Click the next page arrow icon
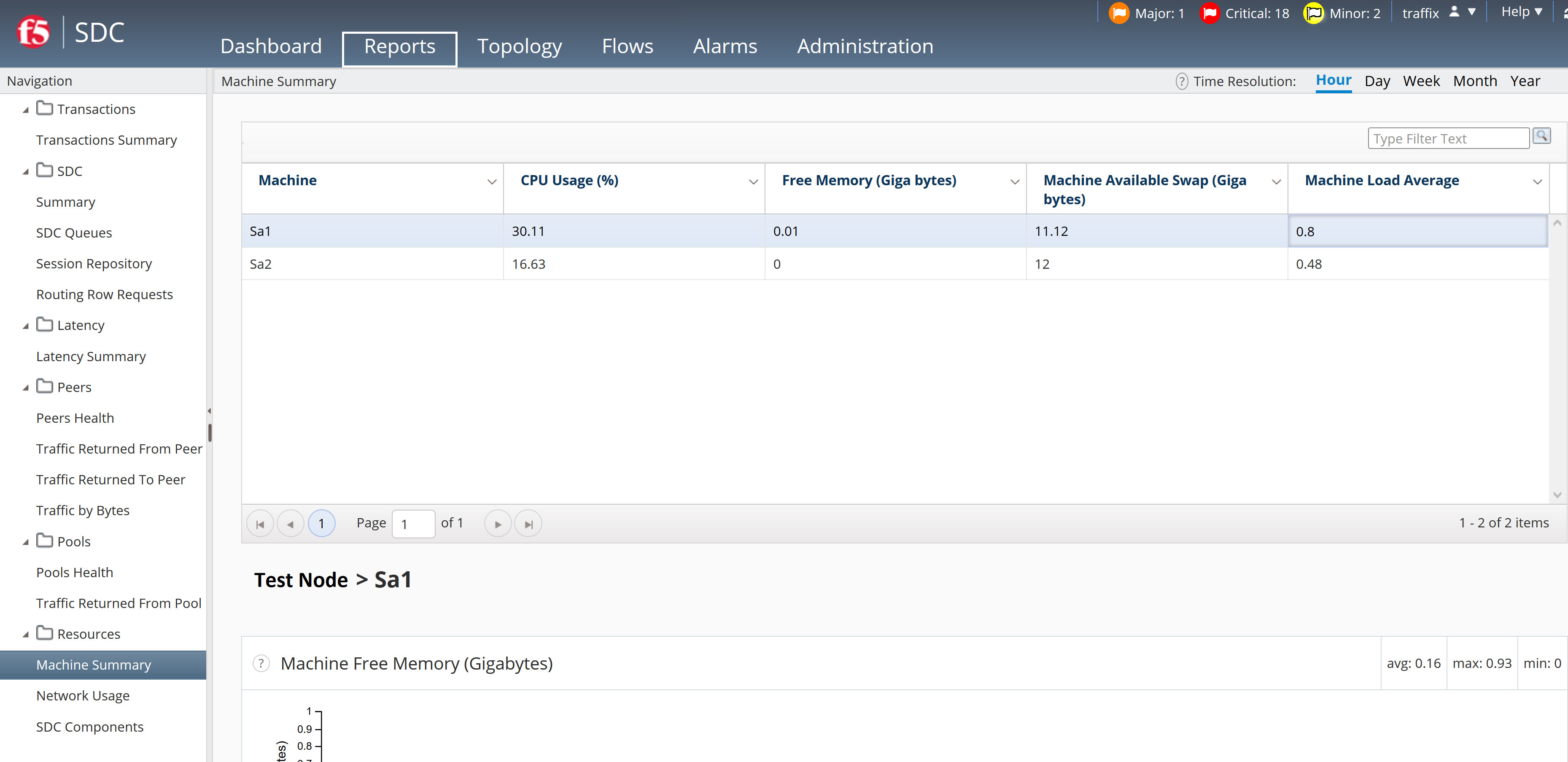 (498, 524)
